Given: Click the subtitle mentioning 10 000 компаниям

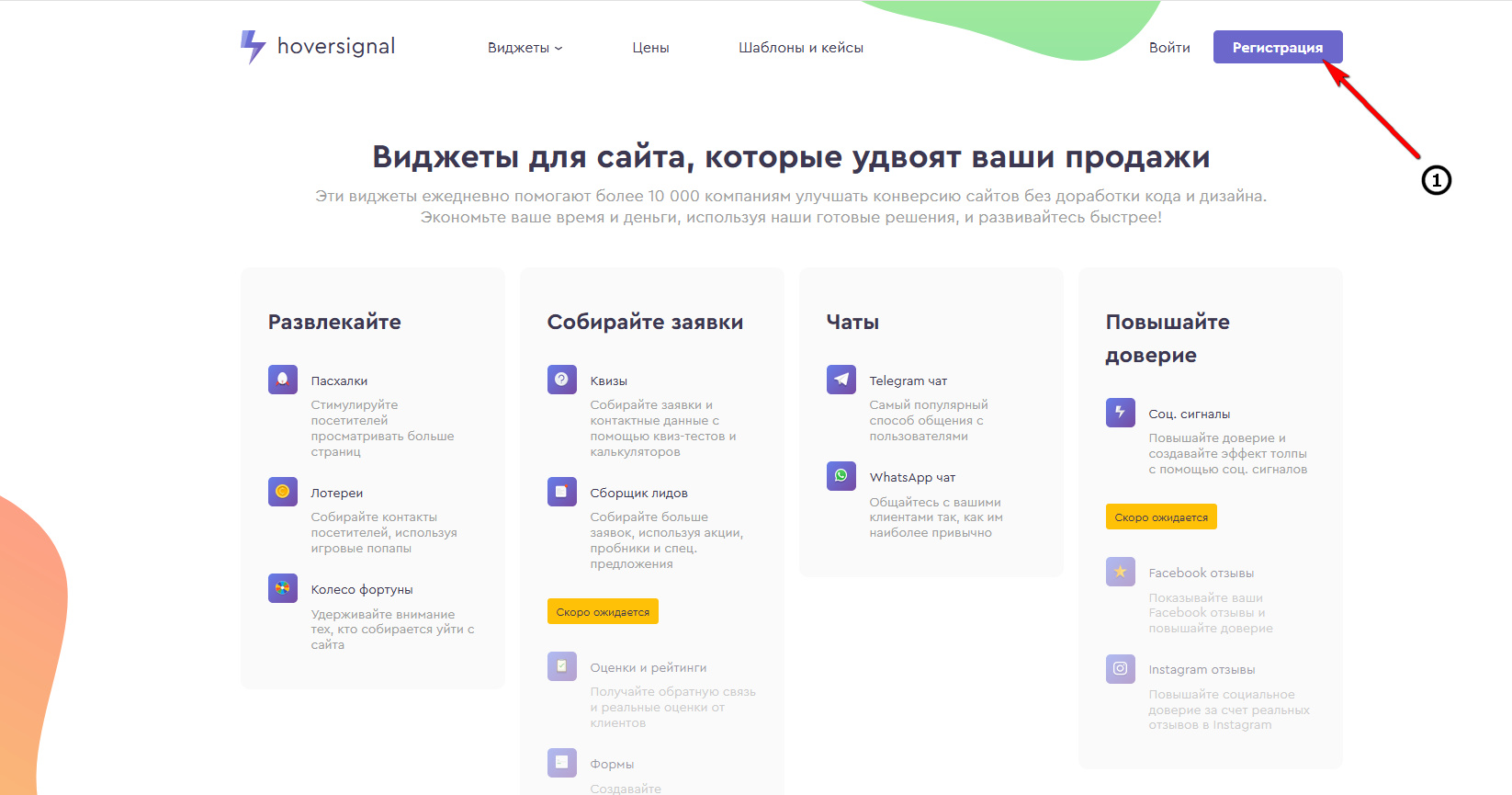Looking at the screenshot, I should 791,207.
